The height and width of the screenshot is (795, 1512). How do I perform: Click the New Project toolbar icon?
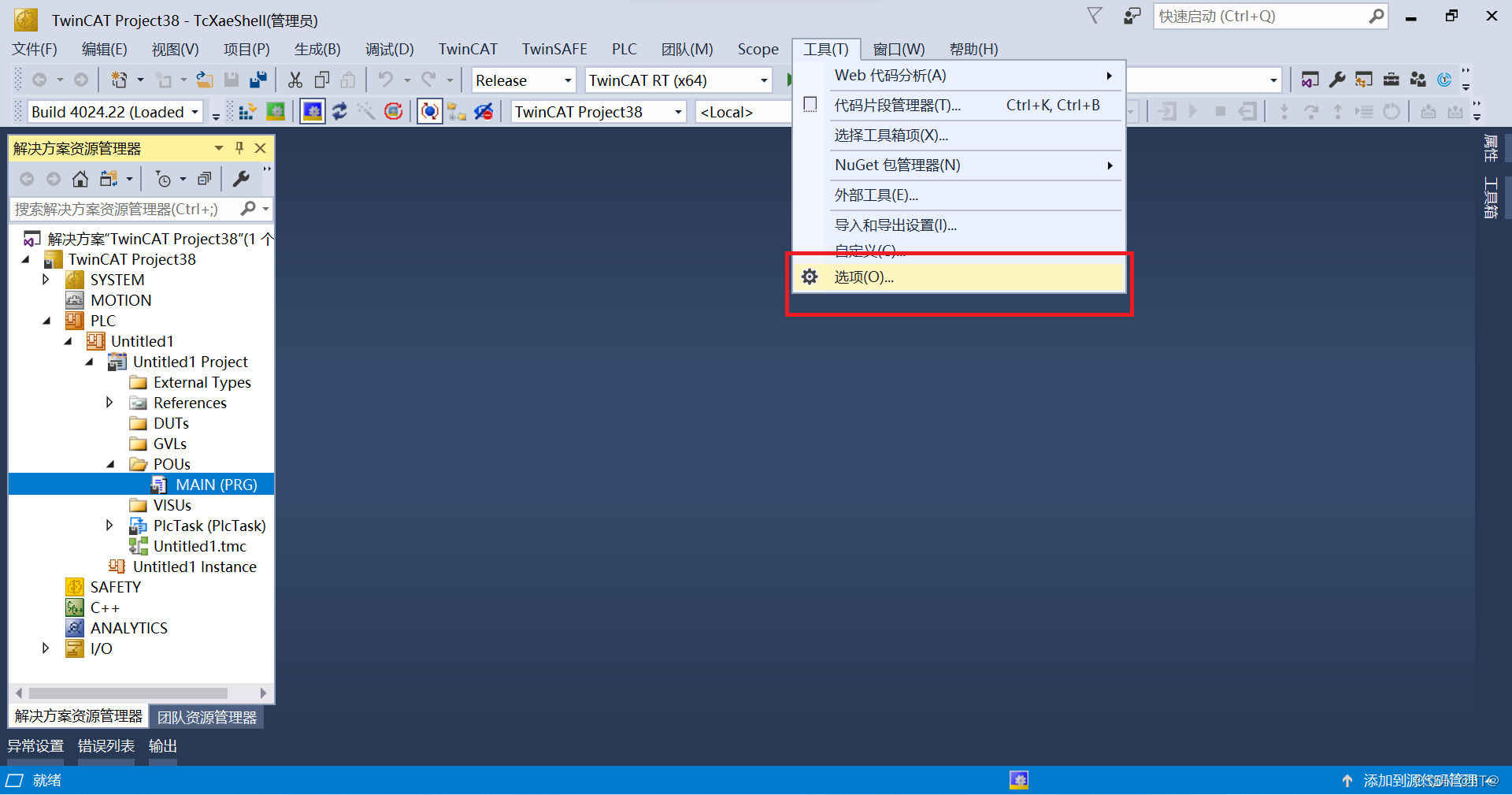(x=119, y=80)
